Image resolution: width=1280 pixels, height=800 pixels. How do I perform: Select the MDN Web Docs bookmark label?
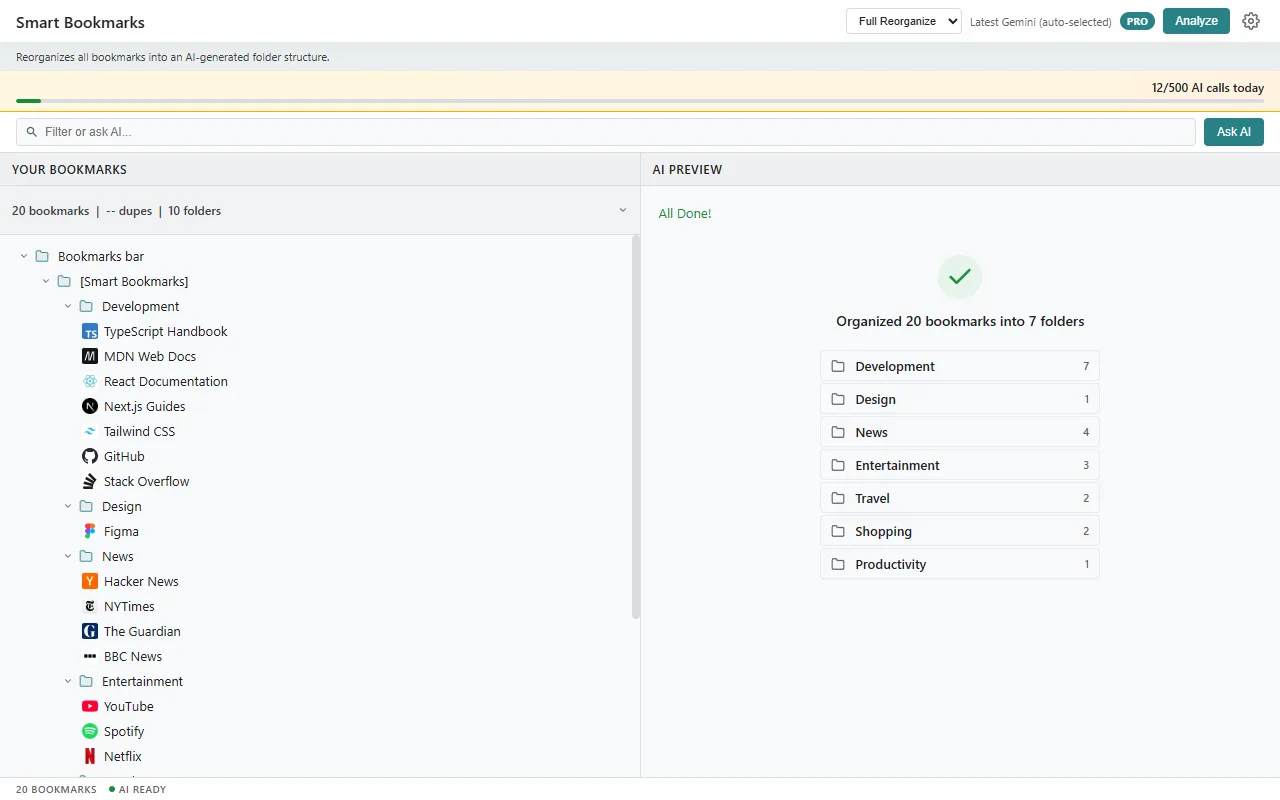point(150,356)
